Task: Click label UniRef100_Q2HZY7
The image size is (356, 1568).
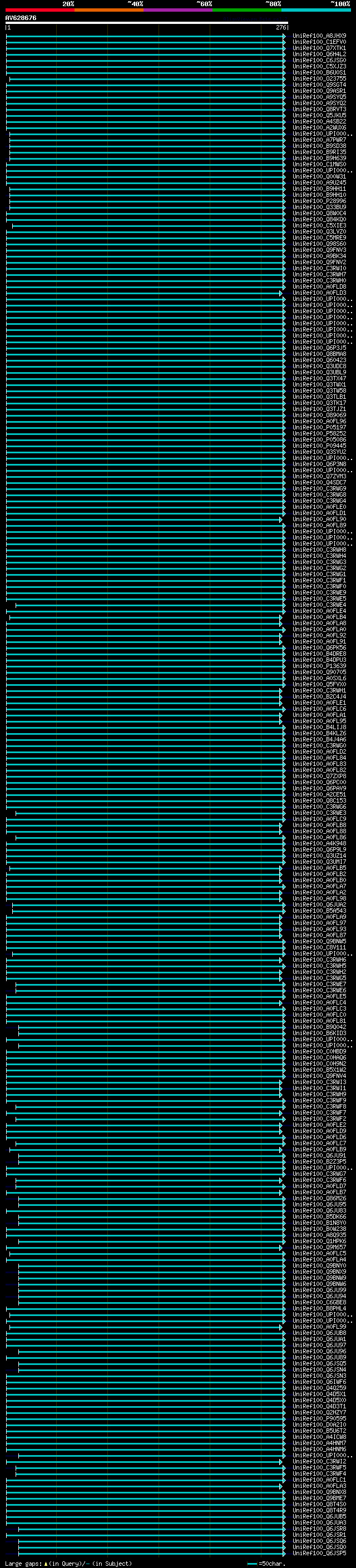Action: coord(319,1412)
